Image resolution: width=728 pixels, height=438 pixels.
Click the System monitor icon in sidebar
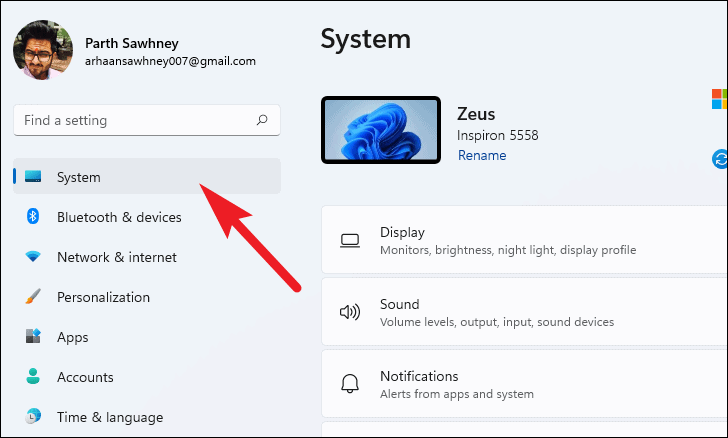[33, 177]
